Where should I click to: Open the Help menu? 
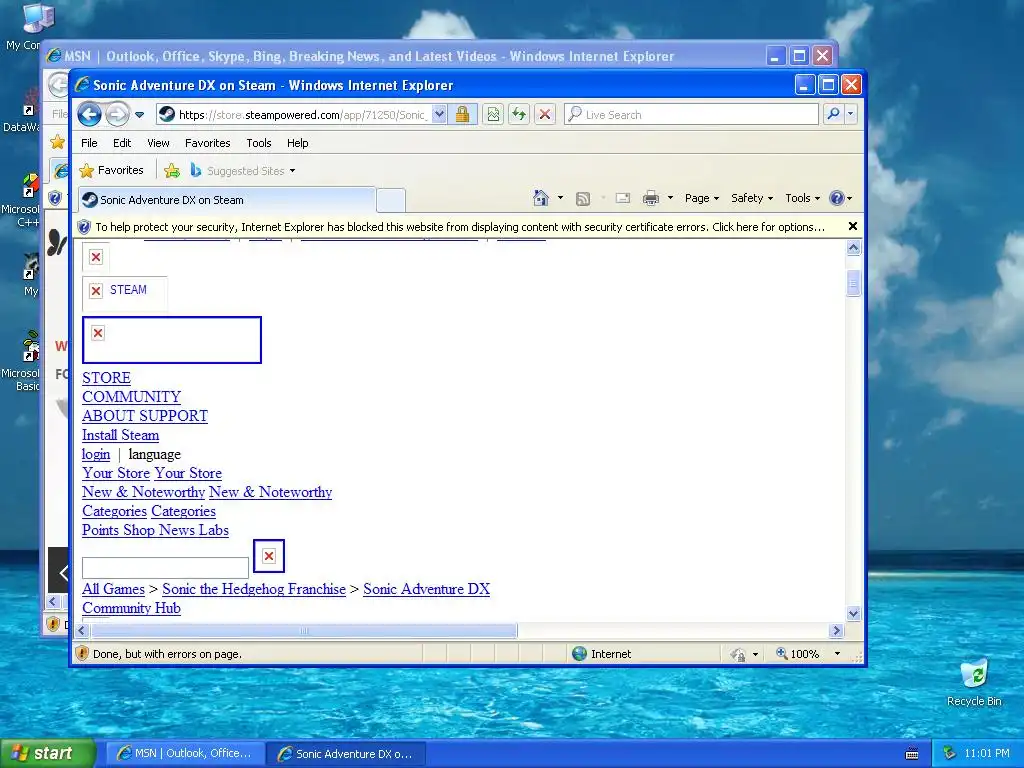point(297,143)
